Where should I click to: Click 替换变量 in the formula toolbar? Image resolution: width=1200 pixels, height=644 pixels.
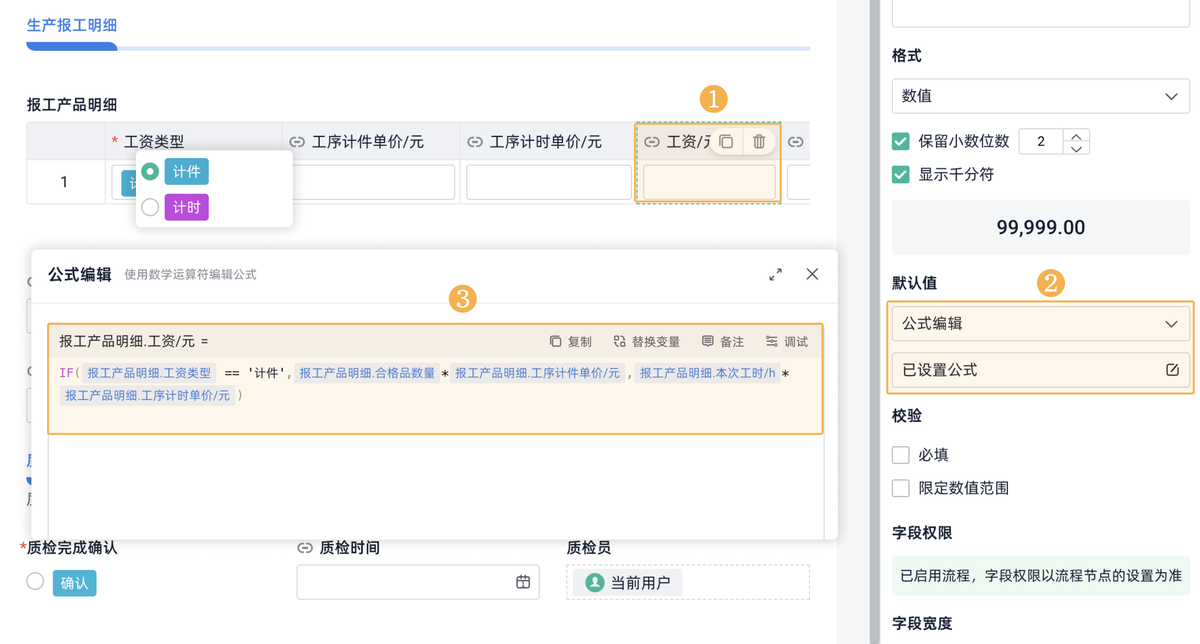(x=646, y=342)
